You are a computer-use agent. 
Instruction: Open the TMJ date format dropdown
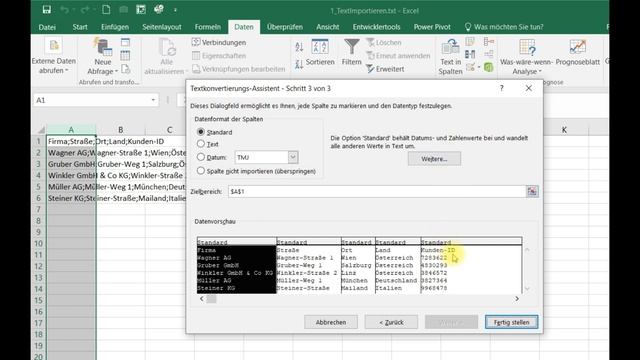click(293, 157)
